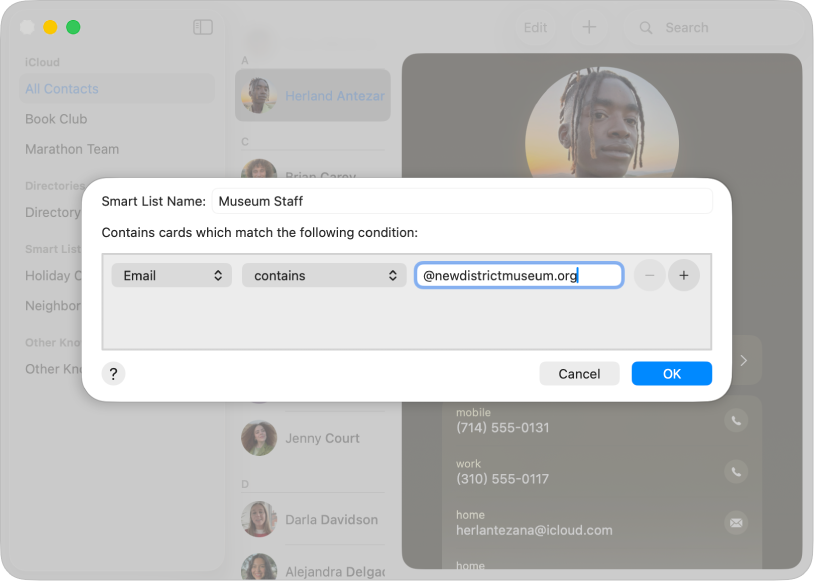Confirm the Smart List with OK
Viewport: 814px width, 584px height.
tap(671, 373)
